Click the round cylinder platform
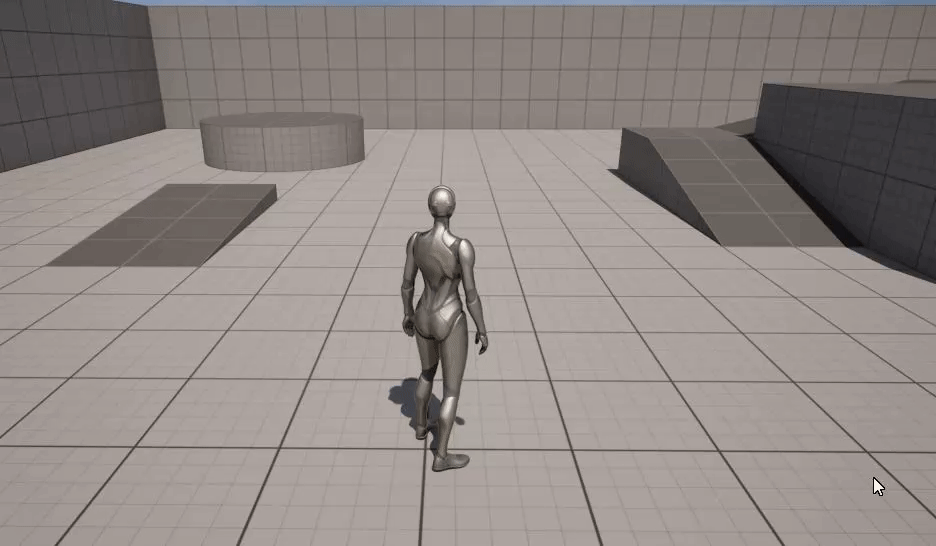Image resolution: width=936 pixels, height=546 pixels. [282, 141]
